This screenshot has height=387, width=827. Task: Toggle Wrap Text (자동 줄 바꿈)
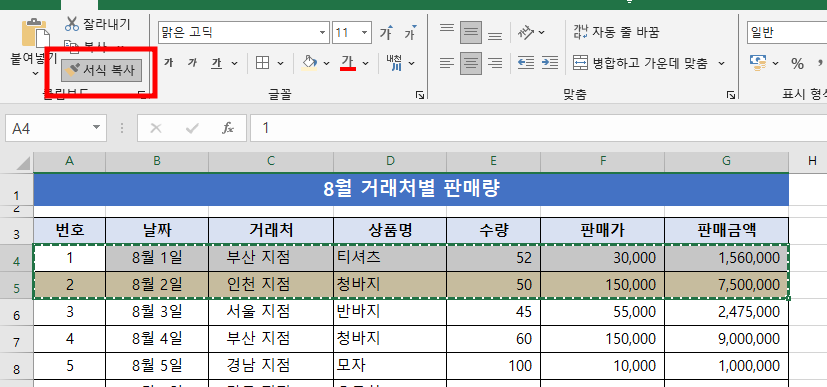point(616,33)
